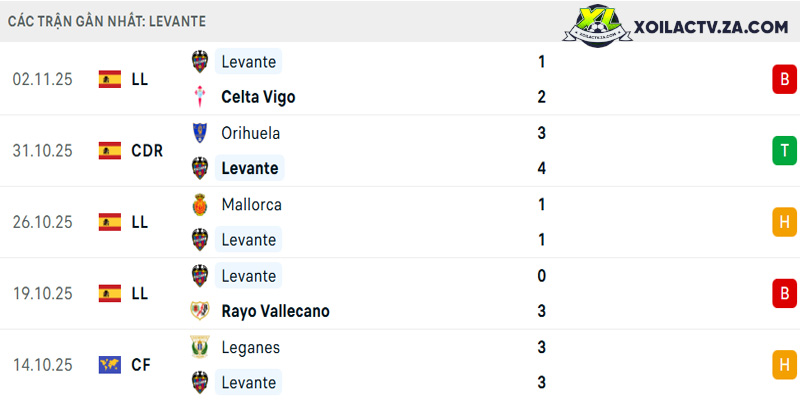Click the orange H badge for Leganes match
The image size is (800, 400).
(784, 365)
